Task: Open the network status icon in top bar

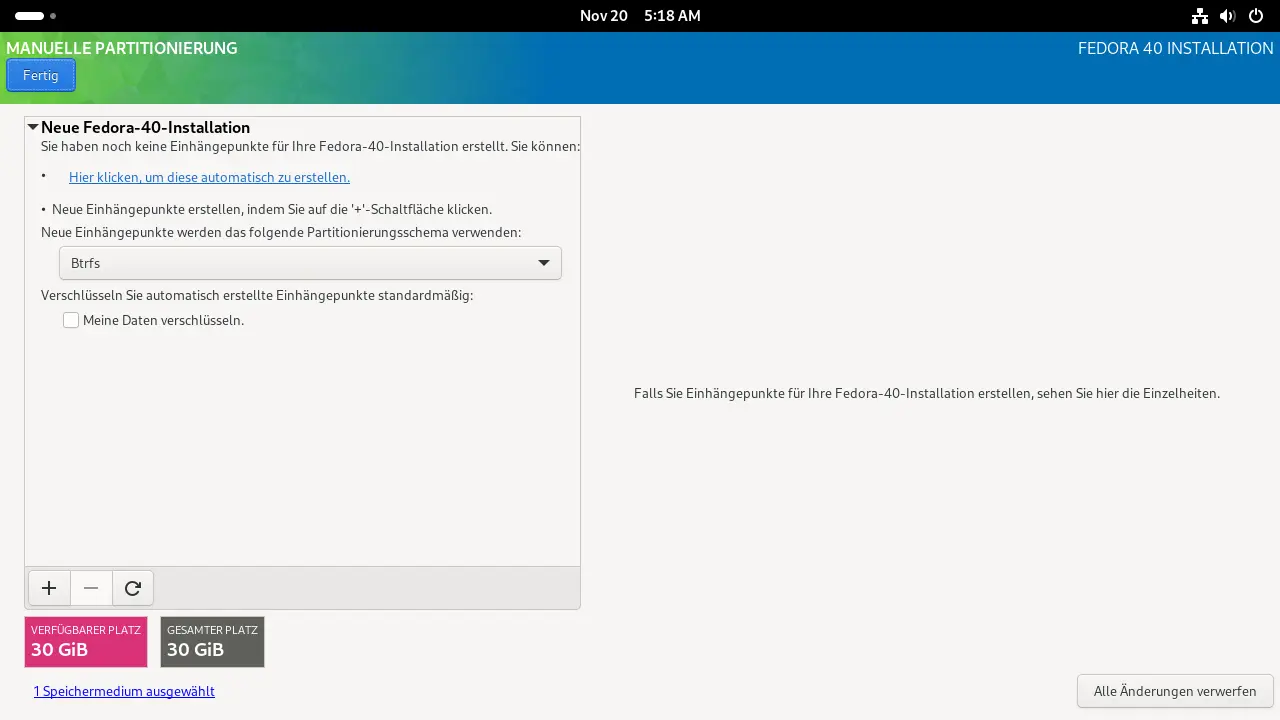Action: [1200, 16]
